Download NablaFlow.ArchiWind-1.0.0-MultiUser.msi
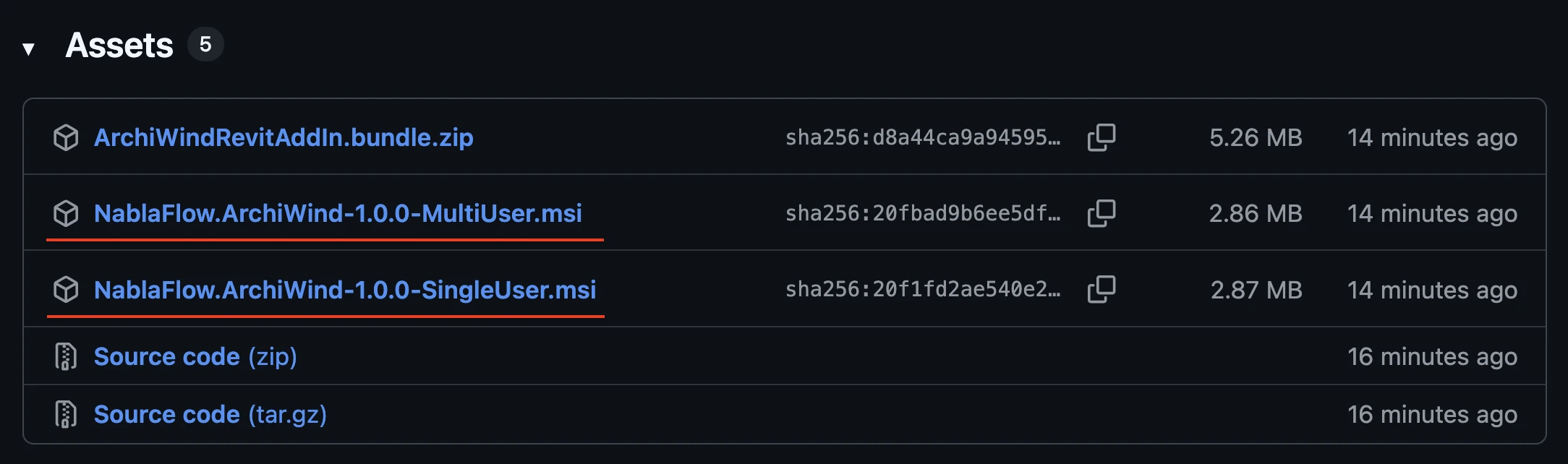This screenshot has height=464, width=1568. tap(338, 213)
